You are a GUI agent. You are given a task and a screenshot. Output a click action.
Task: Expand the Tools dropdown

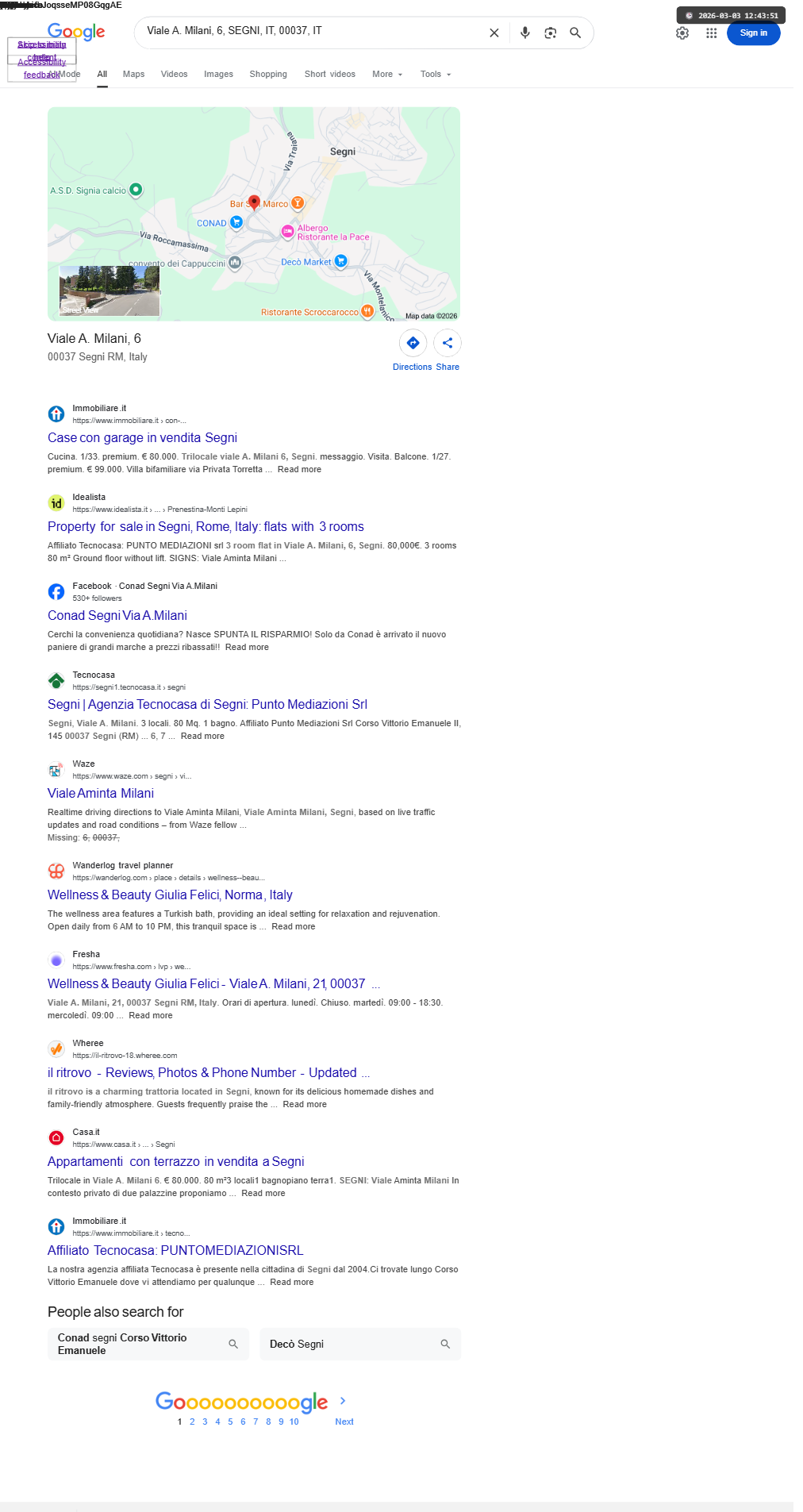[x=436, y=74]
